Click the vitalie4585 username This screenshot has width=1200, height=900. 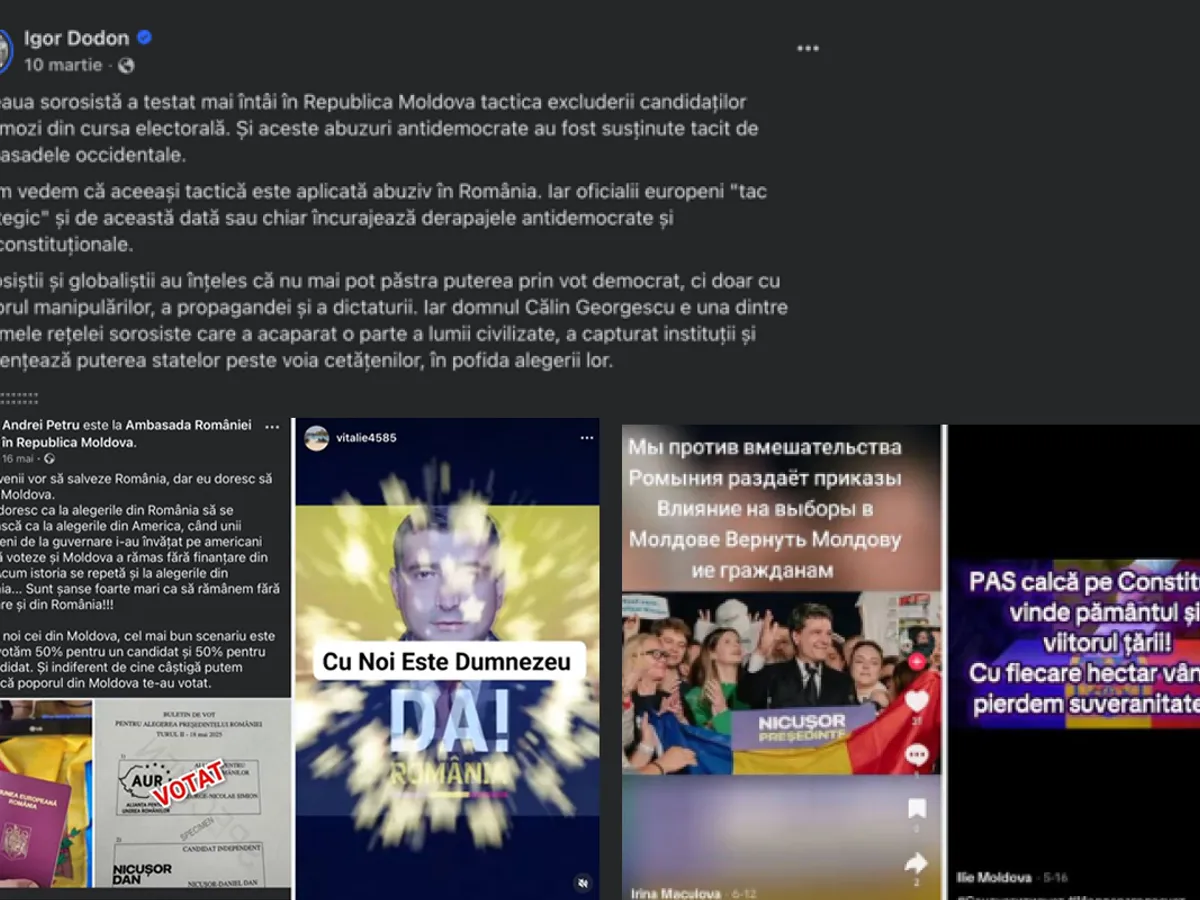point(367,438)
